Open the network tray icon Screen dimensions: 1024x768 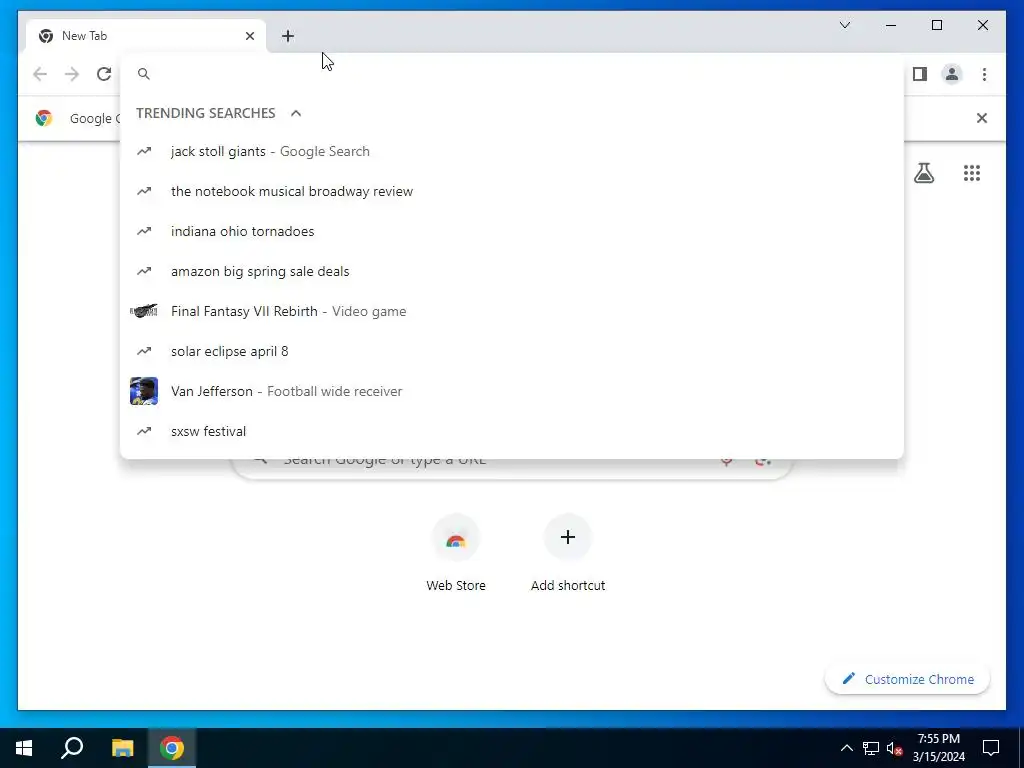coord(871,748)
